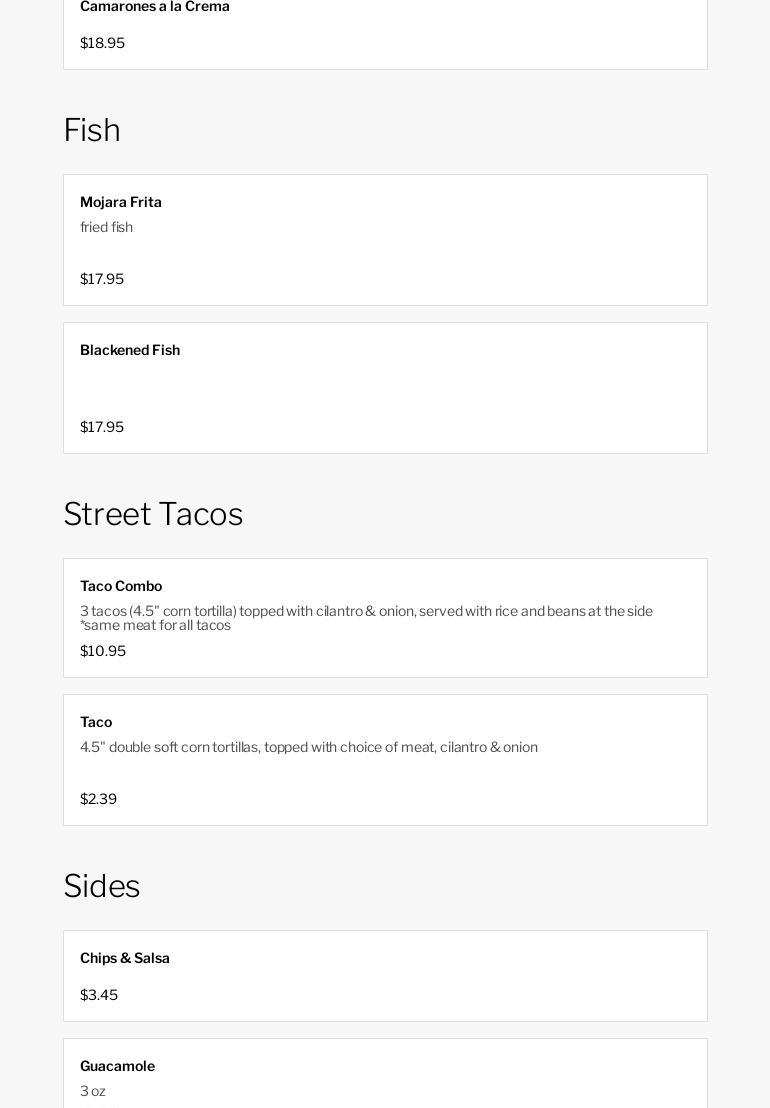Click the Taco Combo description text

[366, 618]
